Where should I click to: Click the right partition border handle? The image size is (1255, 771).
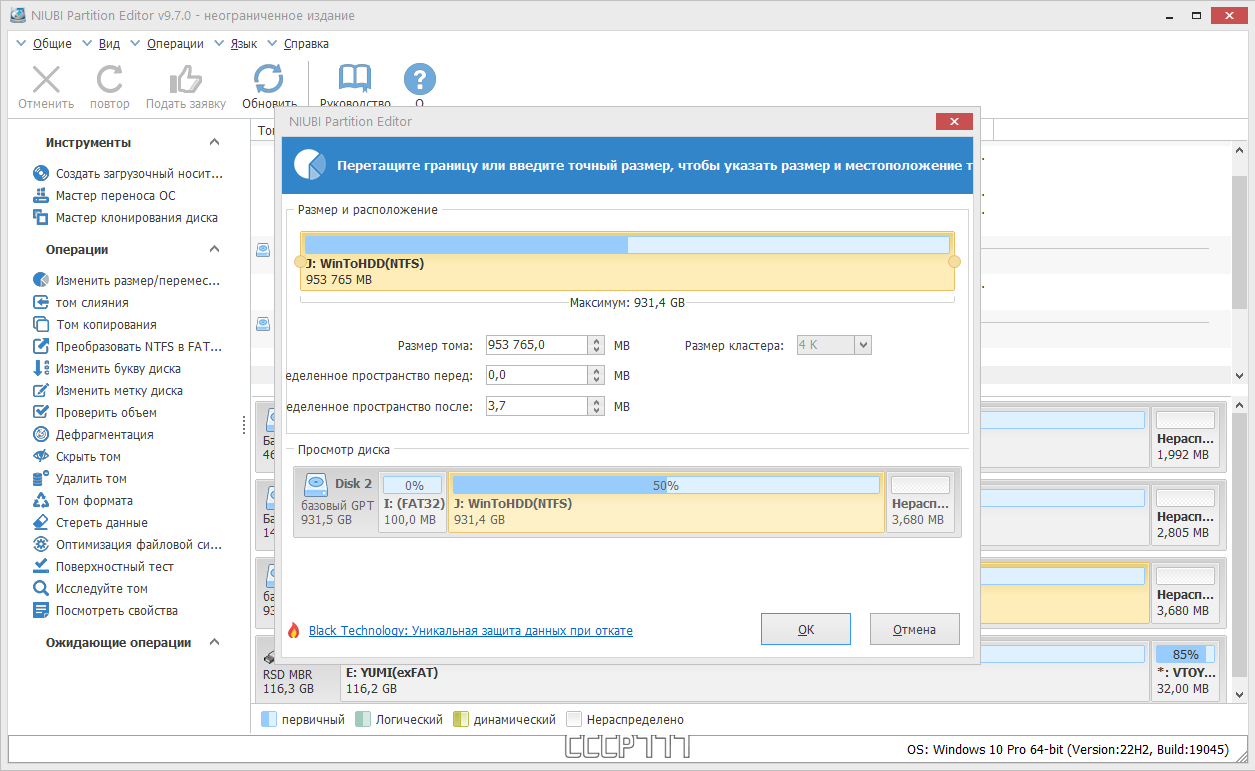(954, 262)
